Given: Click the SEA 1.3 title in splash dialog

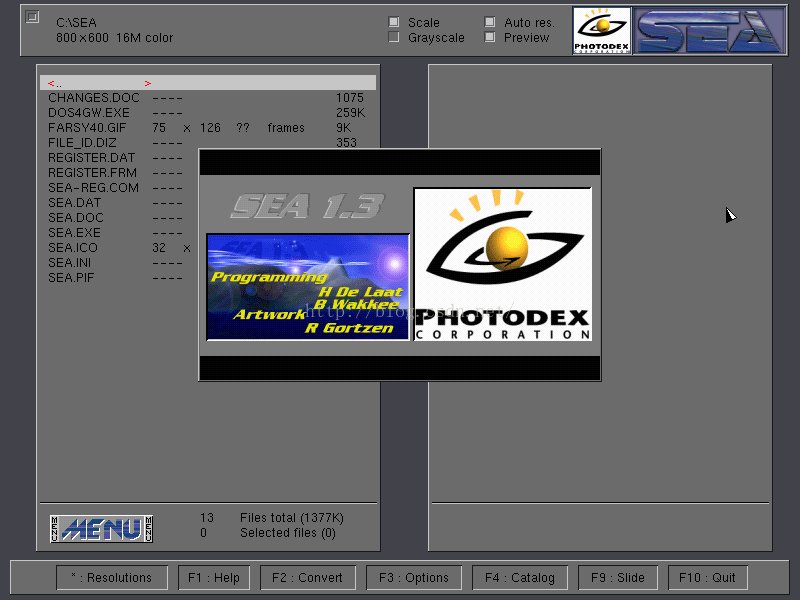Looking at the screenshot, I should click(x=308, y=206).
